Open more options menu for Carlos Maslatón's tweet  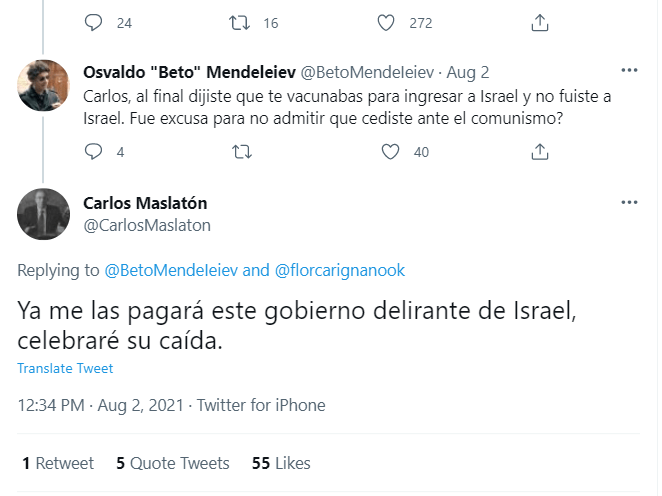point(629,203)
